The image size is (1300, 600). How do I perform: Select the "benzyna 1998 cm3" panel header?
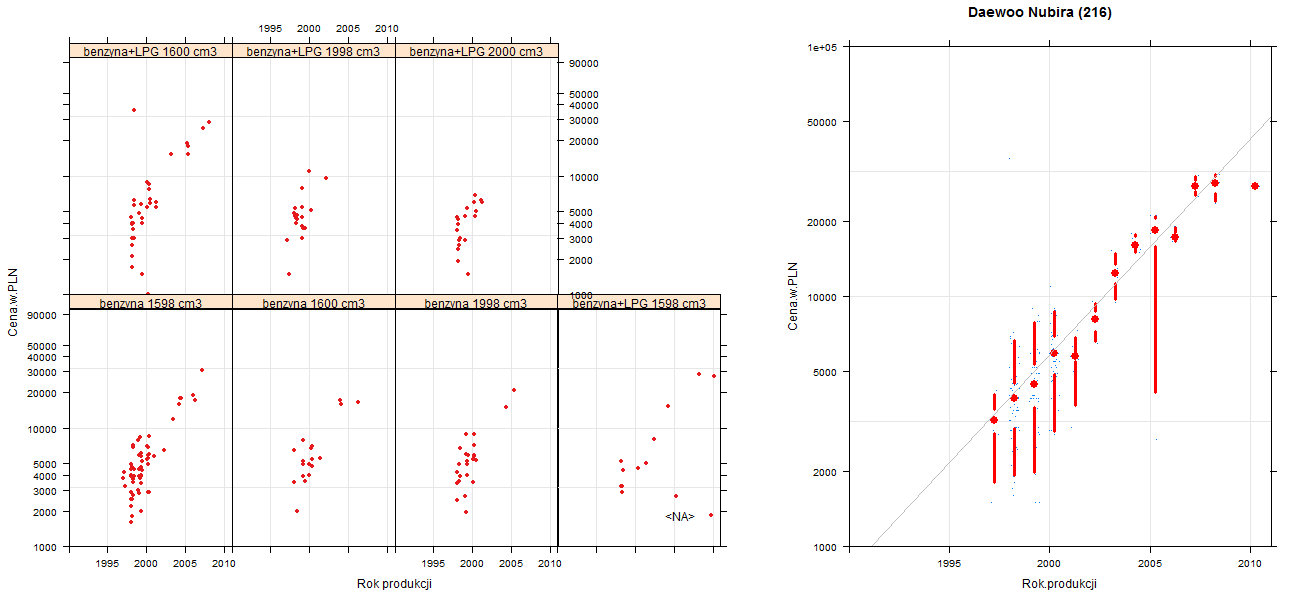[476, 302]
